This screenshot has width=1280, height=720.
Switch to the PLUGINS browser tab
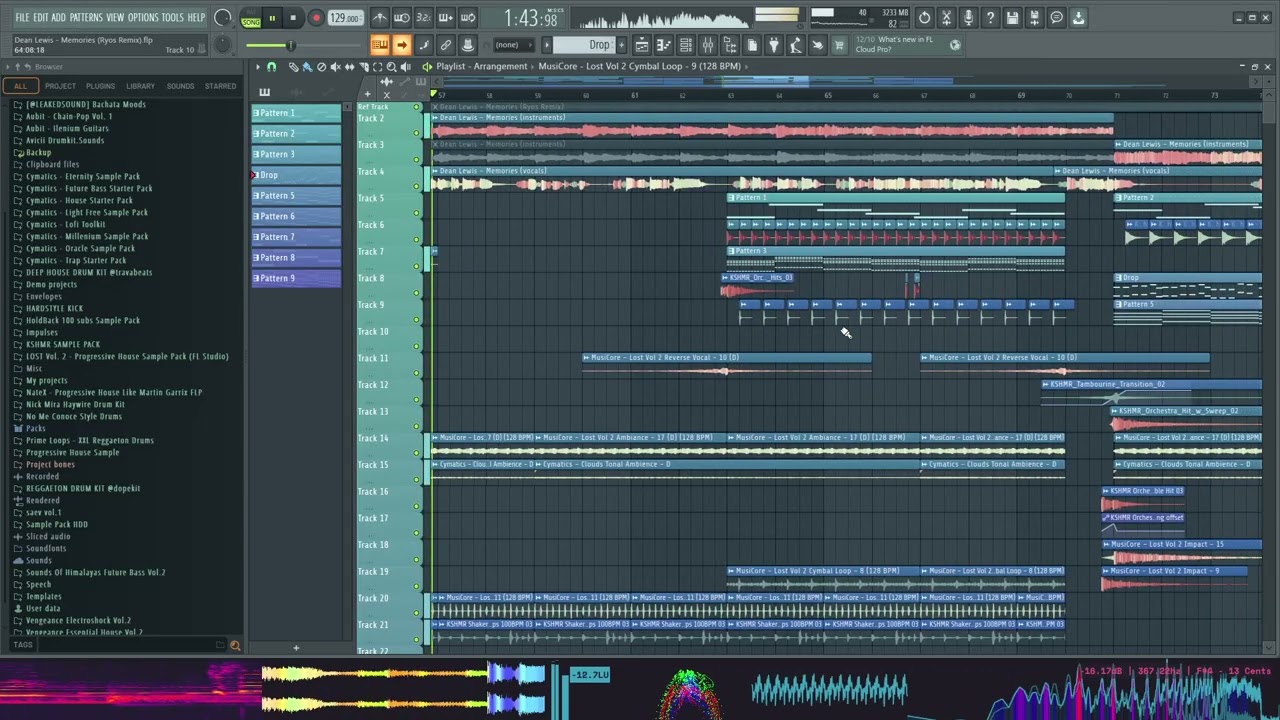100,86
